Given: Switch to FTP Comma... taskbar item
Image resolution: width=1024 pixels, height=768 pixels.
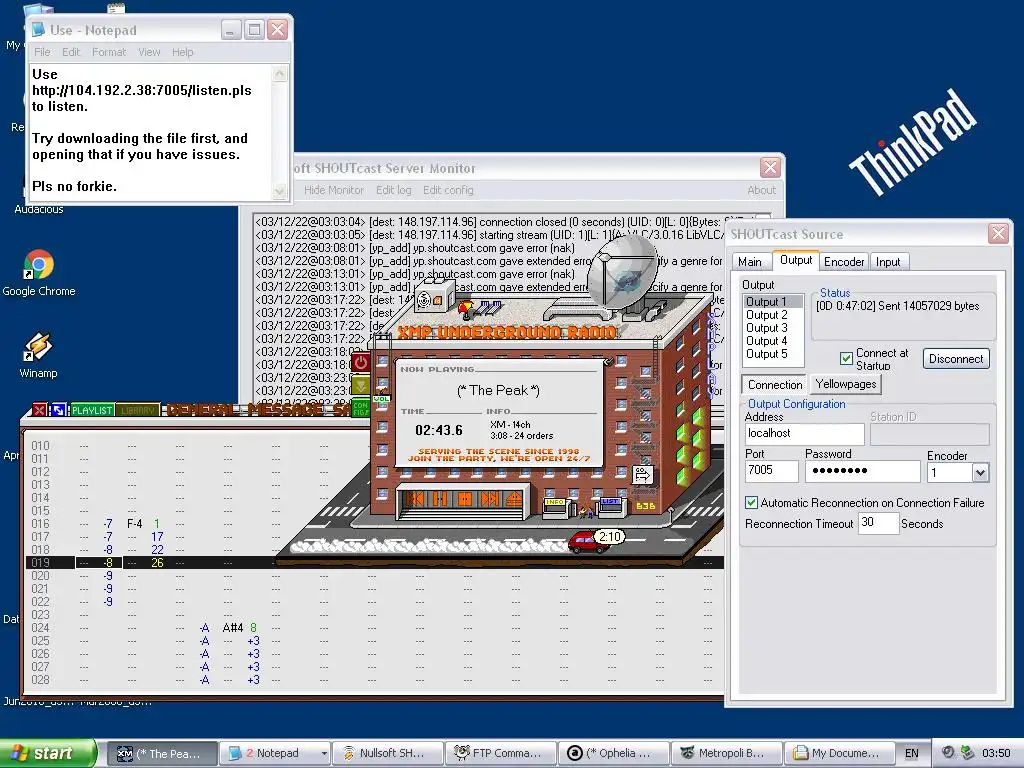Looking at the screenshot, I should tap(501, 753).
